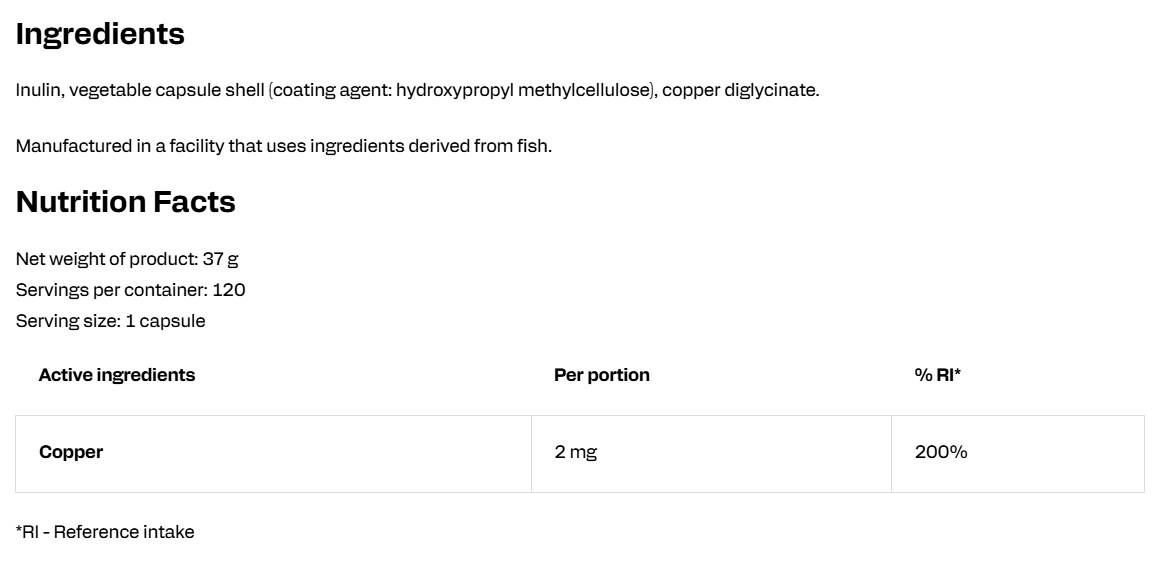This screenshot has height=564, width=1171.
Task: Click the RI - Reference intake footnote
Action: 105,532
